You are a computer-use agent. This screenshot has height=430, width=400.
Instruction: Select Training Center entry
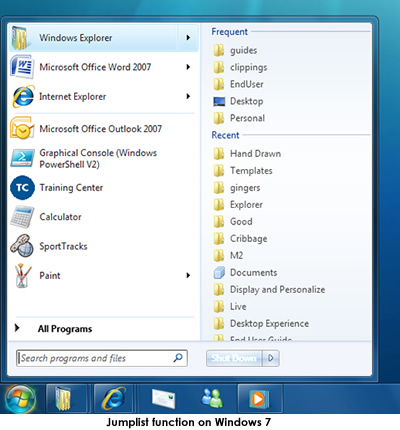103,187
